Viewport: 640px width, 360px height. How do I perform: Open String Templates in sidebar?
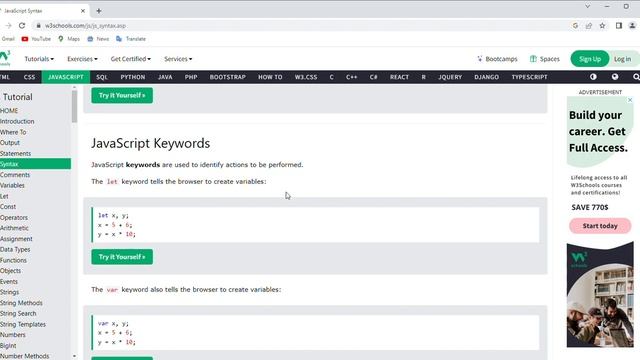click(23, 324)
